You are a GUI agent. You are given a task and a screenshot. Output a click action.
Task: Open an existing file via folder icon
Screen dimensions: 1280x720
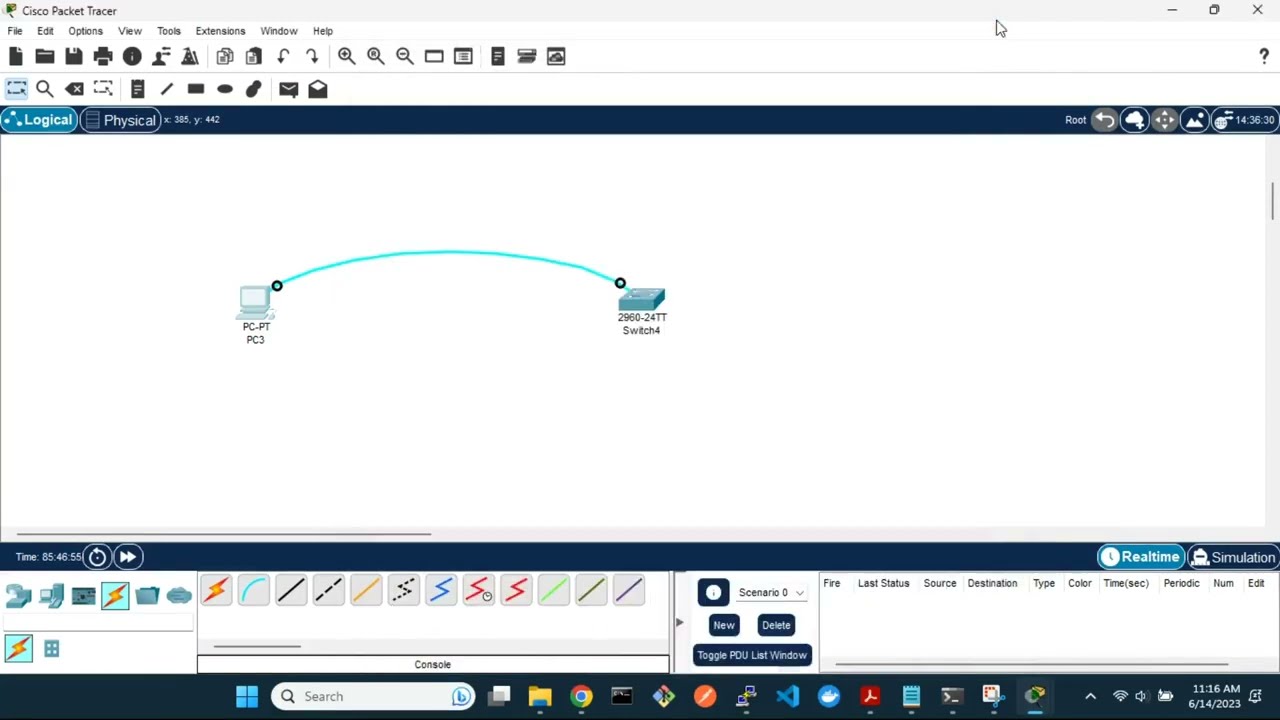pyautogui.click(x=45, y=56)
